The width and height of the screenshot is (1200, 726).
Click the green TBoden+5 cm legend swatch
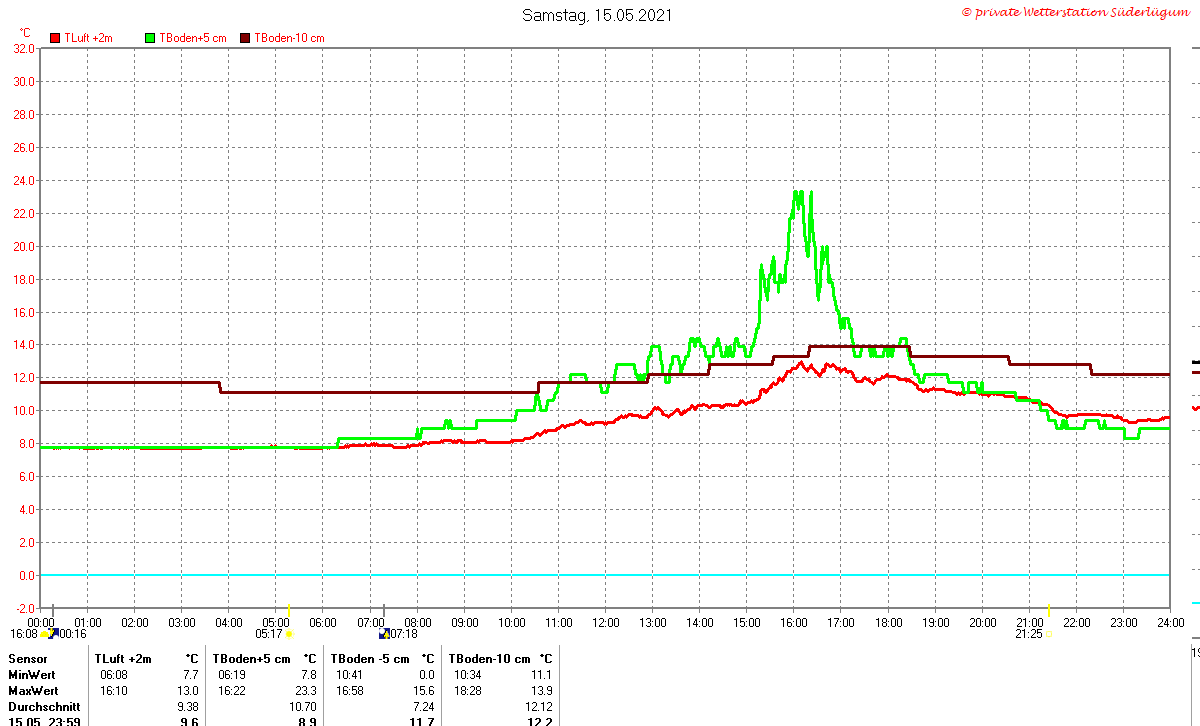(151, 38)
